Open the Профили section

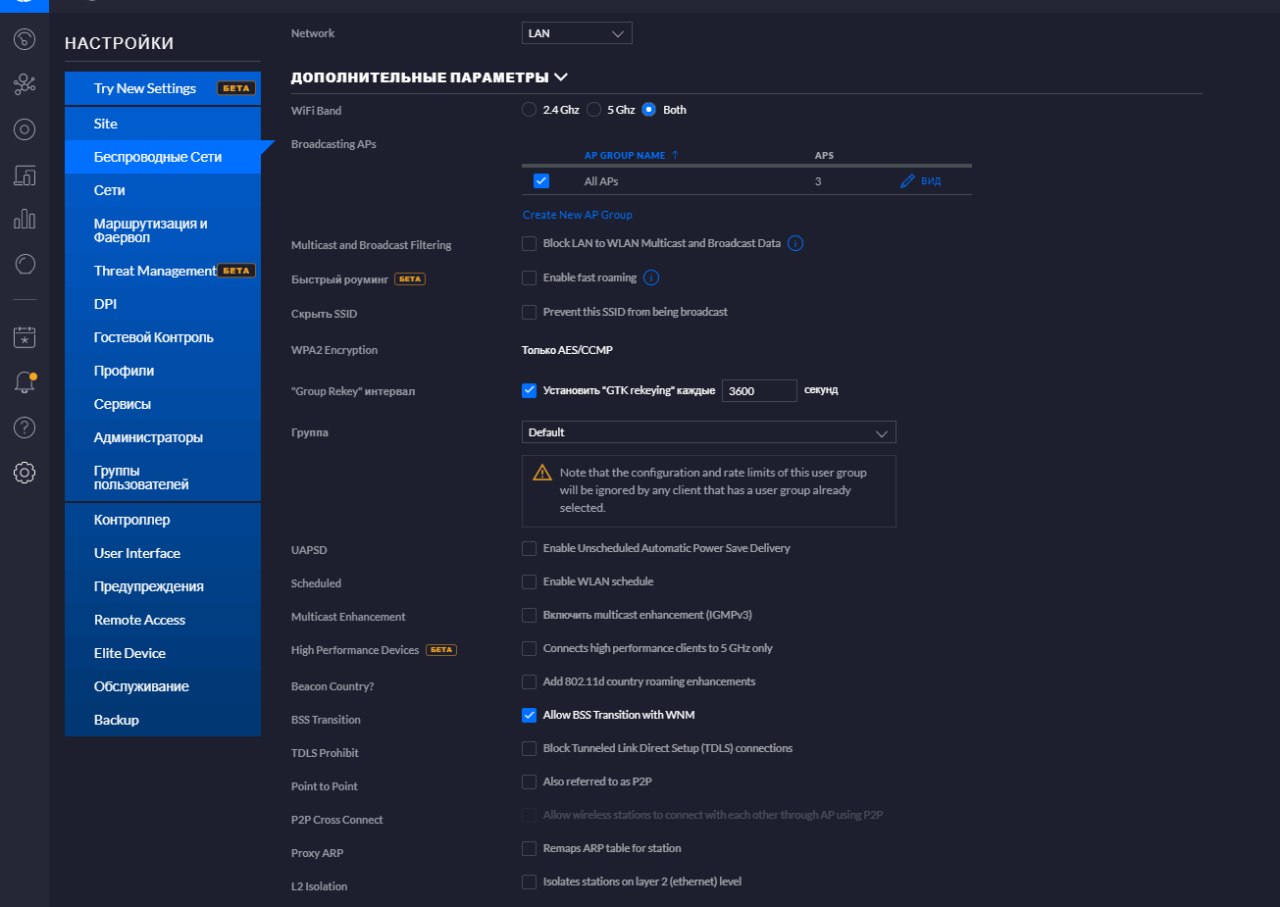click(x=163, y=370)
